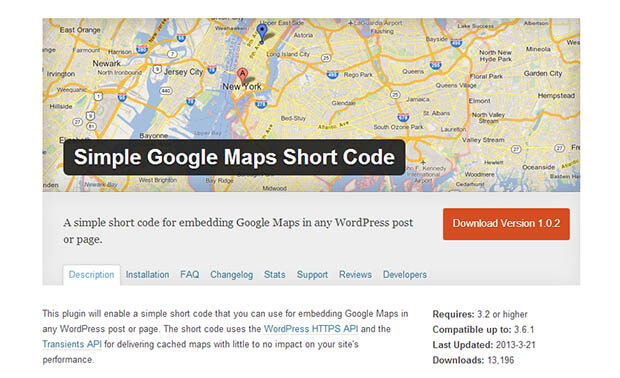The height and width of the screenshot is (378, 620).
Task: Click the 'Compatible up to: 3.6.1' text
Action: [x=483, y=330]
